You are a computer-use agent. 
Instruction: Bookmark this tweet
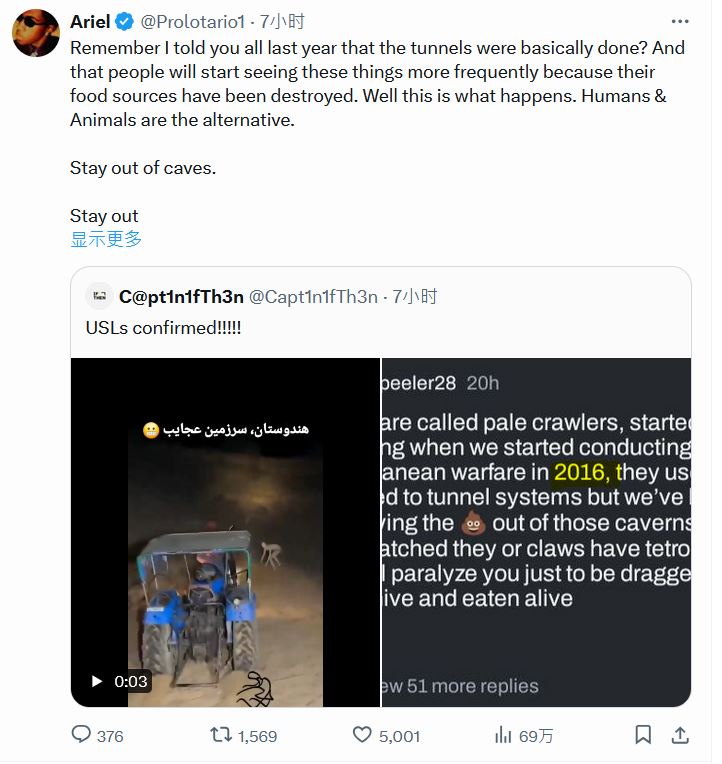[x=645, y=735]
